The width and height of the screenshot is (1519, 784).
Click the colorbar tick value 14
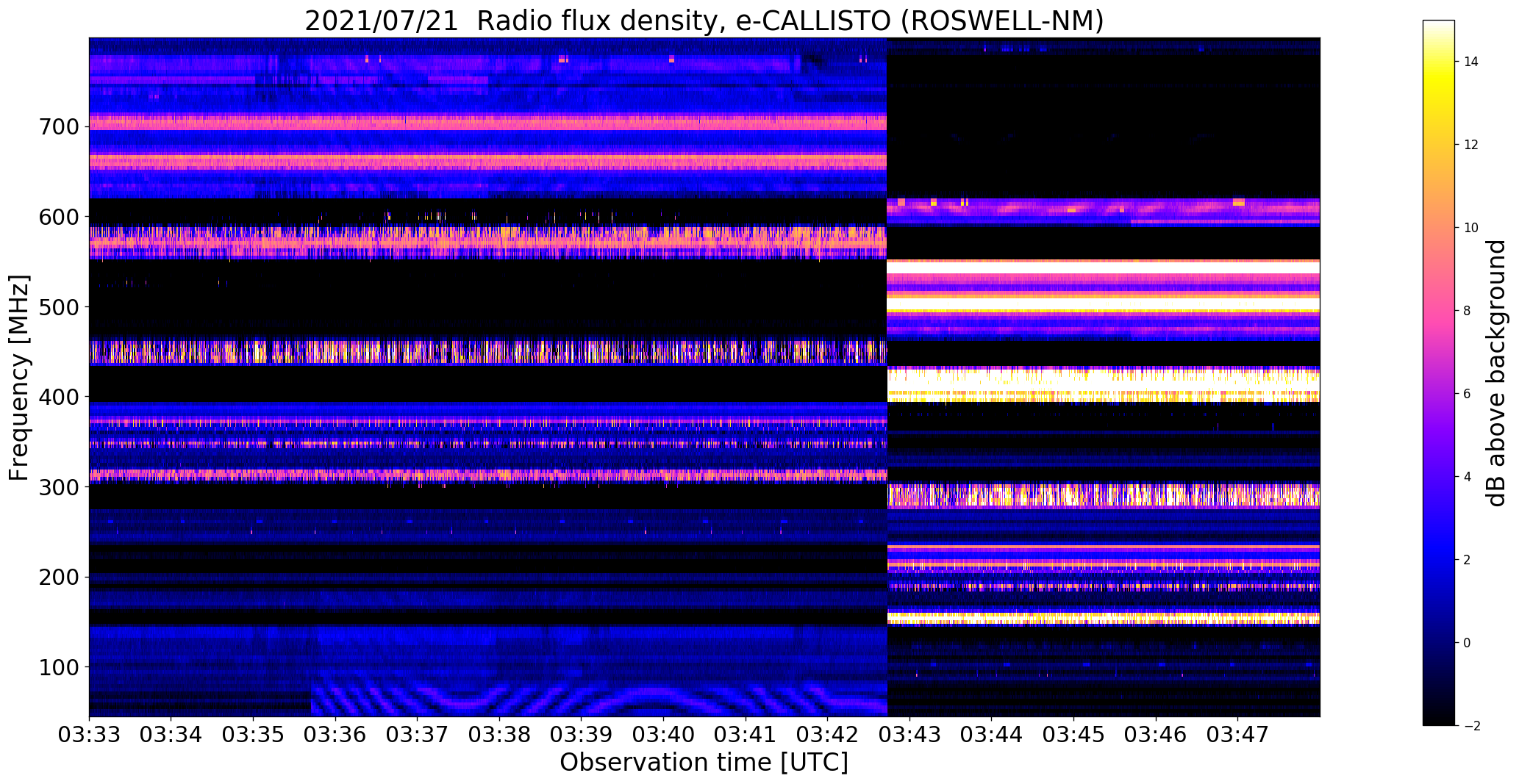1470,62
